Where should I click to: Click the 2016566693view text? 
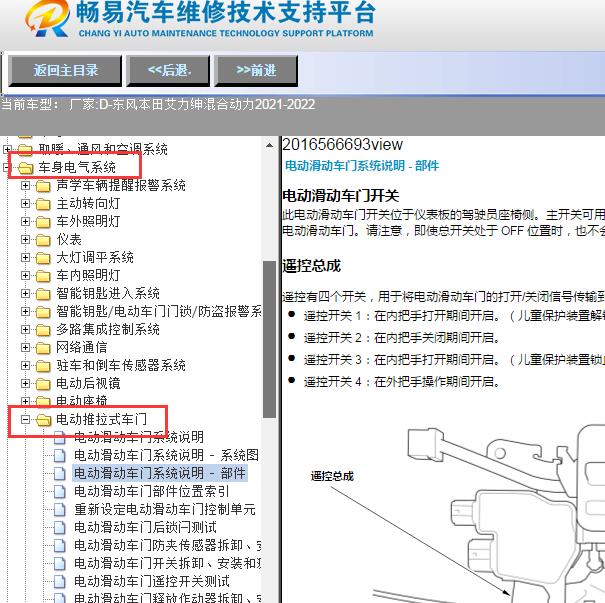click(x=343, y=145)
